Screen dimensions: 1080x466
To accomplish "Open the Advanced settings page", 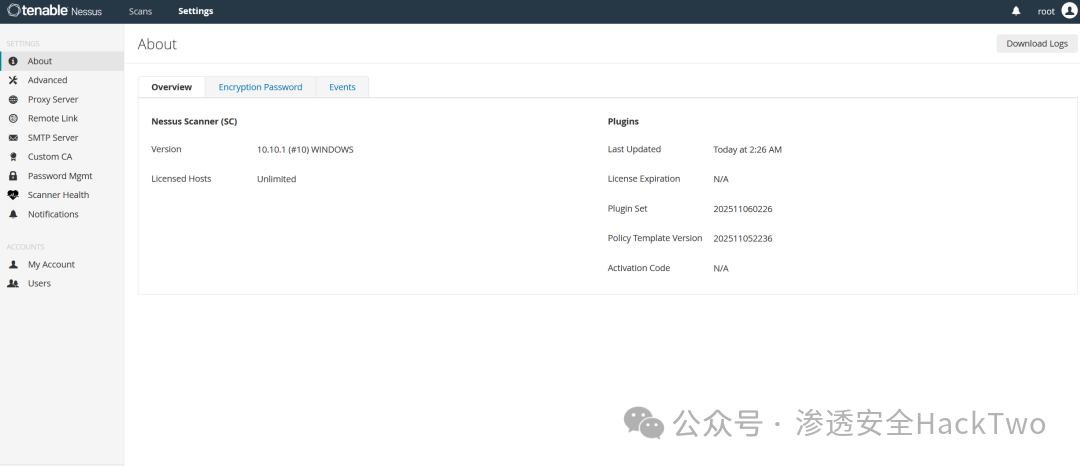I will click(x=62, y=81).
